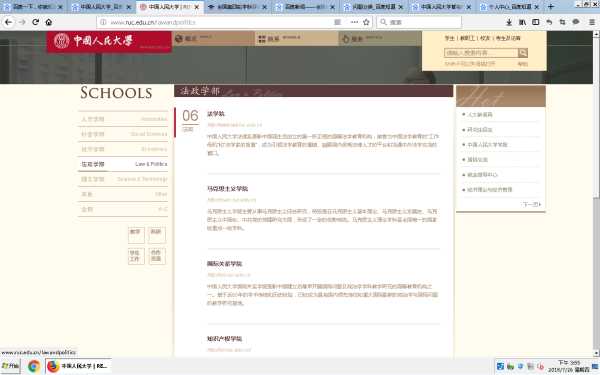
Task: Click the browser forward arrow
Action: [x=22, y=22]
